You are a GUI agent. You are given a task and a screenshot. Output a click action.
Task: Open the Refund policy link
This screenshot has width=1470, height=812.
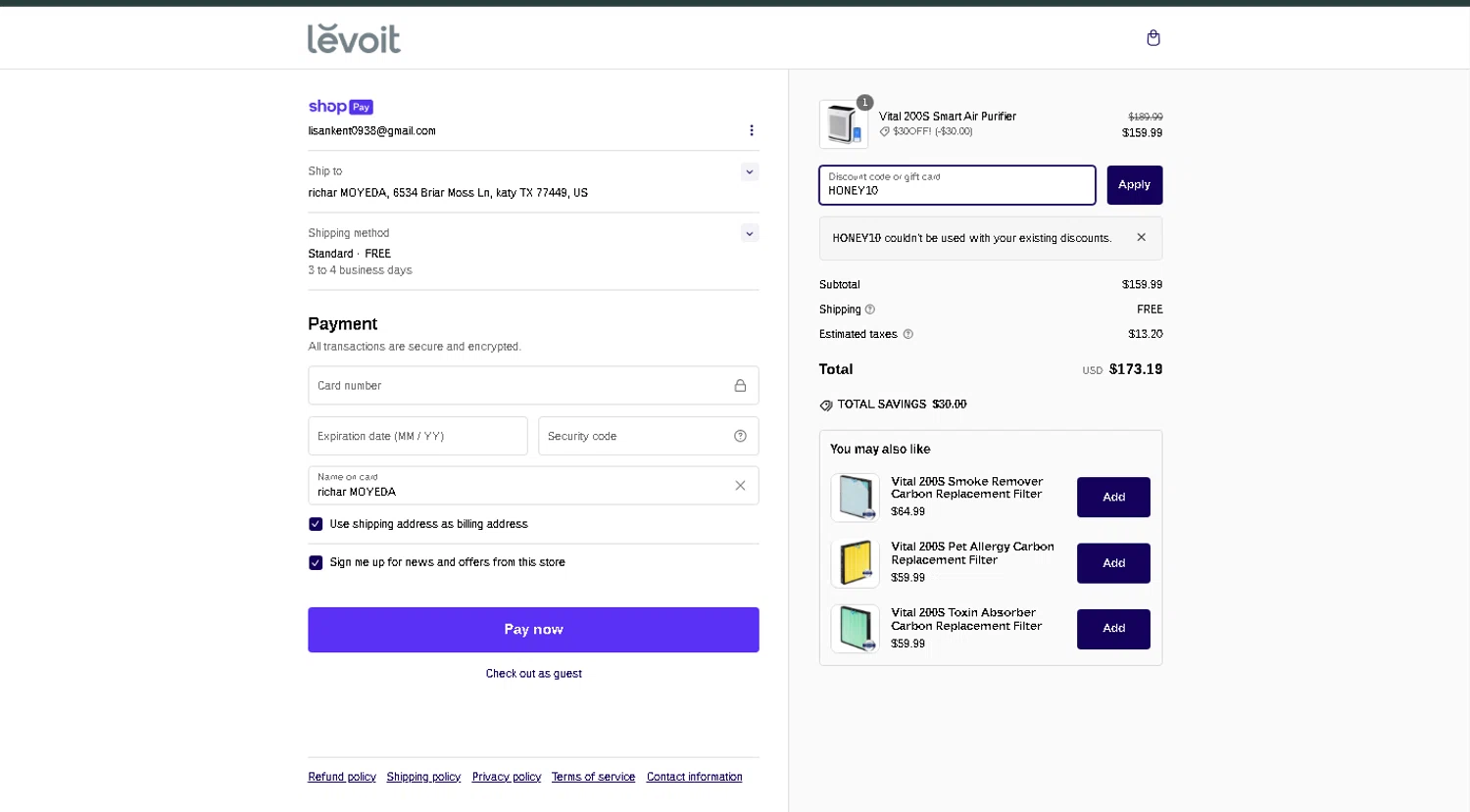coord(342,777)
